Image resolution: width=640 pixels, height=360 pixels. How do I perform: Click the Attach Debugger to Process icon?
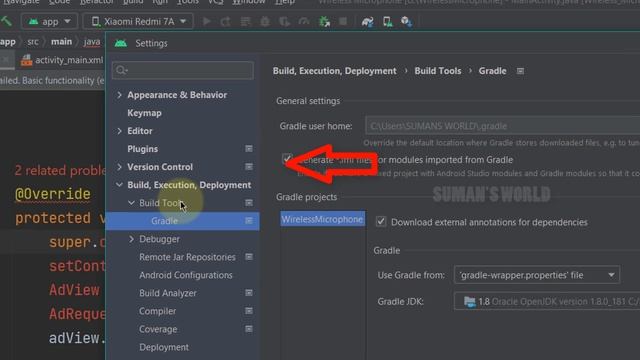[324, 21]
